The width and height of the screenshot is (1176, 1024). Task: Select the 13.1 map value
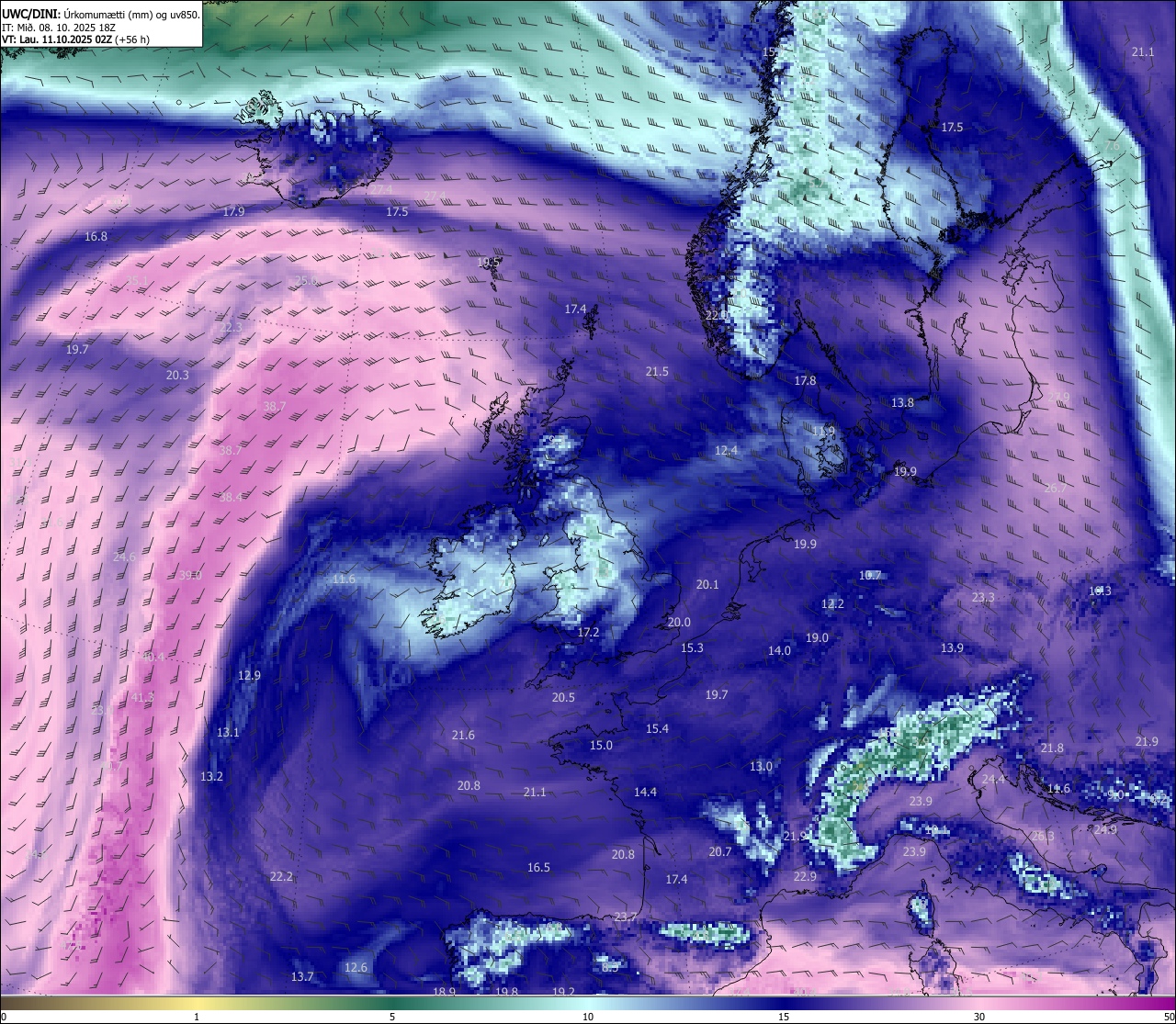click(x=228, y=732)
